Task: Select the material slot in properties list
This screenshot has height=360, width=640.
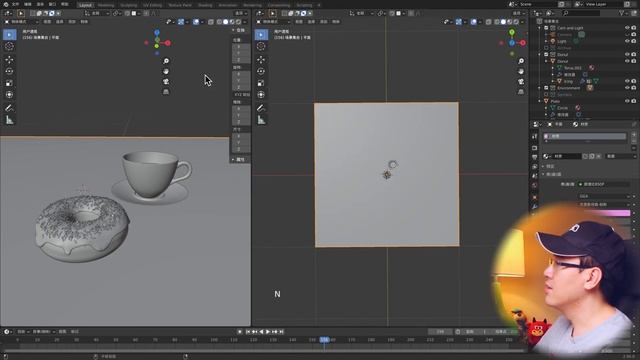Action: (584, 136)
